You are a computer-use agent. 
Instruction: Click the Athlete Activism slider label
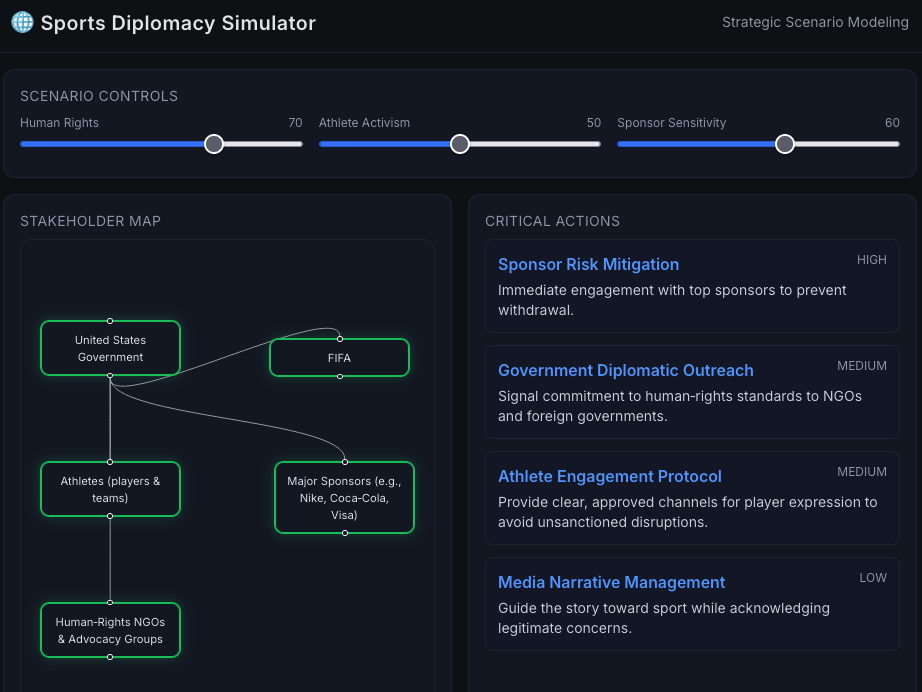click(x=364, y=123)
